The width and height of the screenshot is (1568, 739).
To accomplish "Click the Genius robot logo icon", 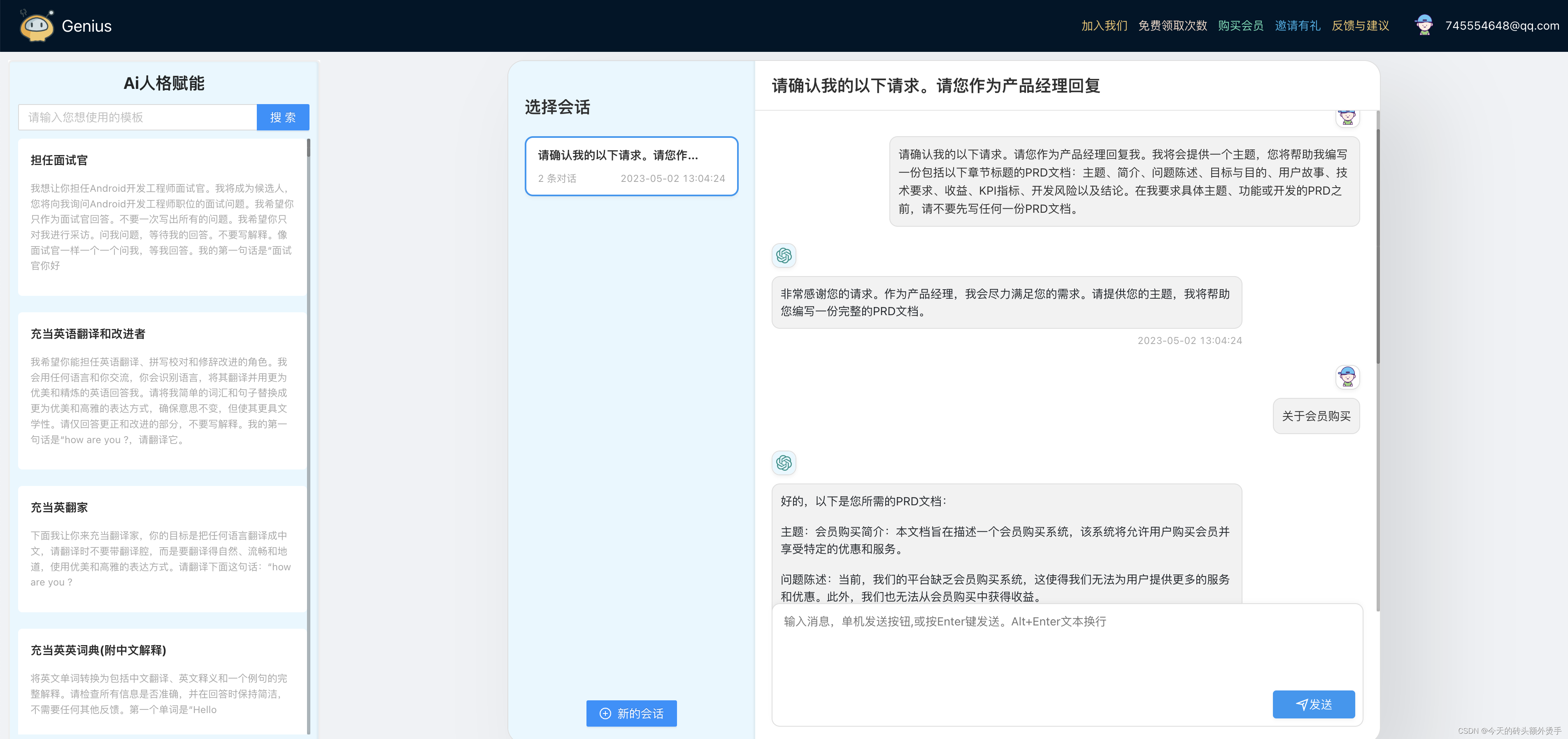I will 37,26.
